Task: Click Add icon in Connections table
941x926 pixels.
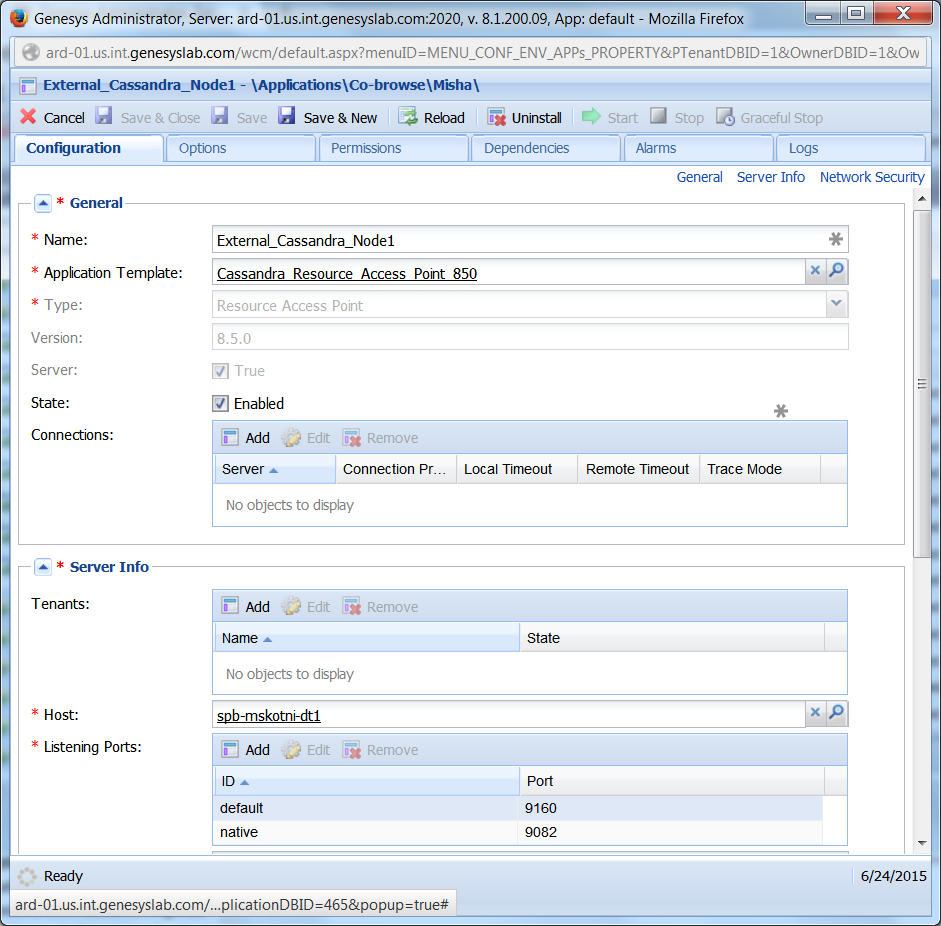Action: (x=230, y=437)
